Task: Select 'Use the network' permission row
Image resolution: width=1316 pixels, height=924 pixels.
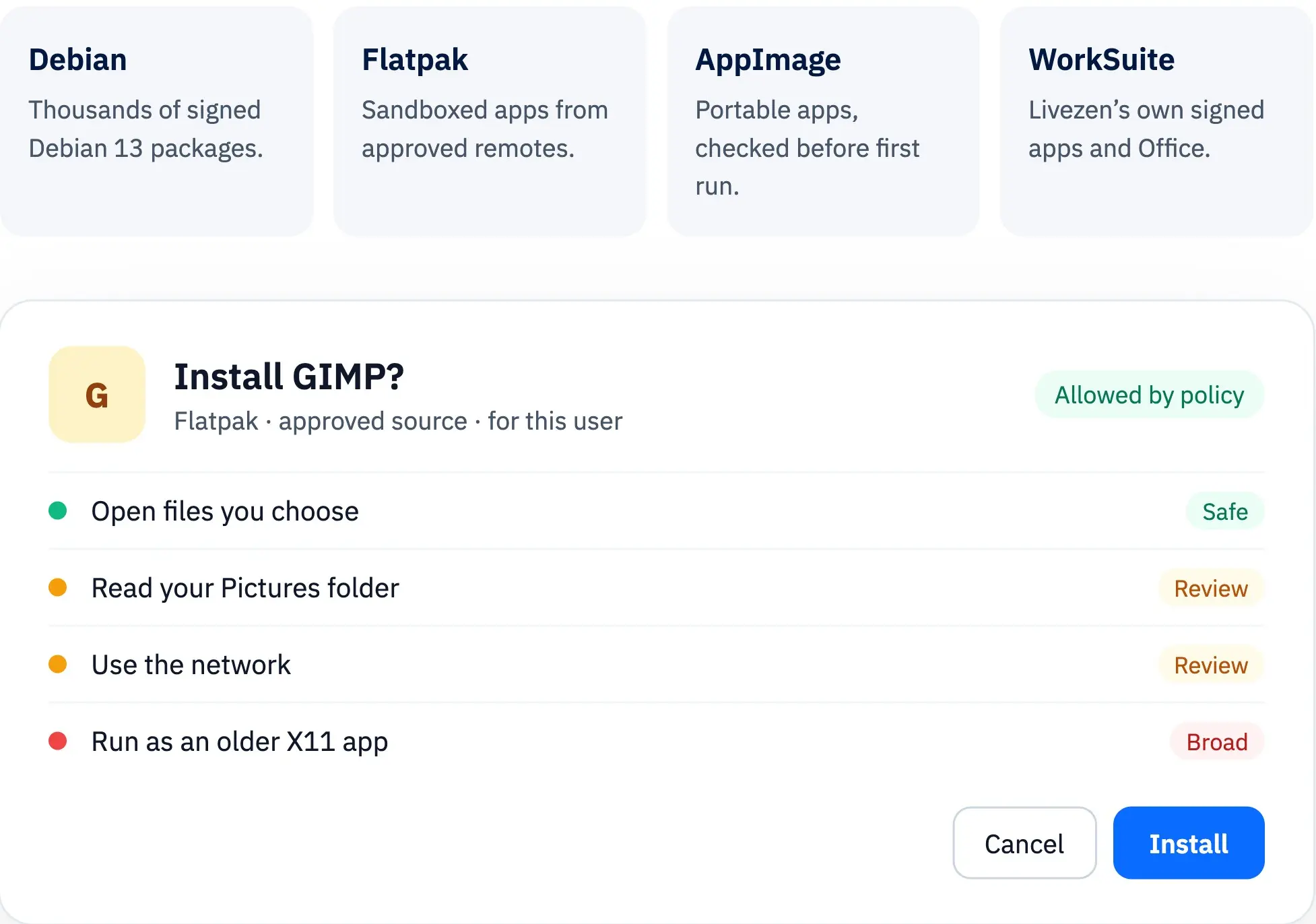Action: point(657,665)
